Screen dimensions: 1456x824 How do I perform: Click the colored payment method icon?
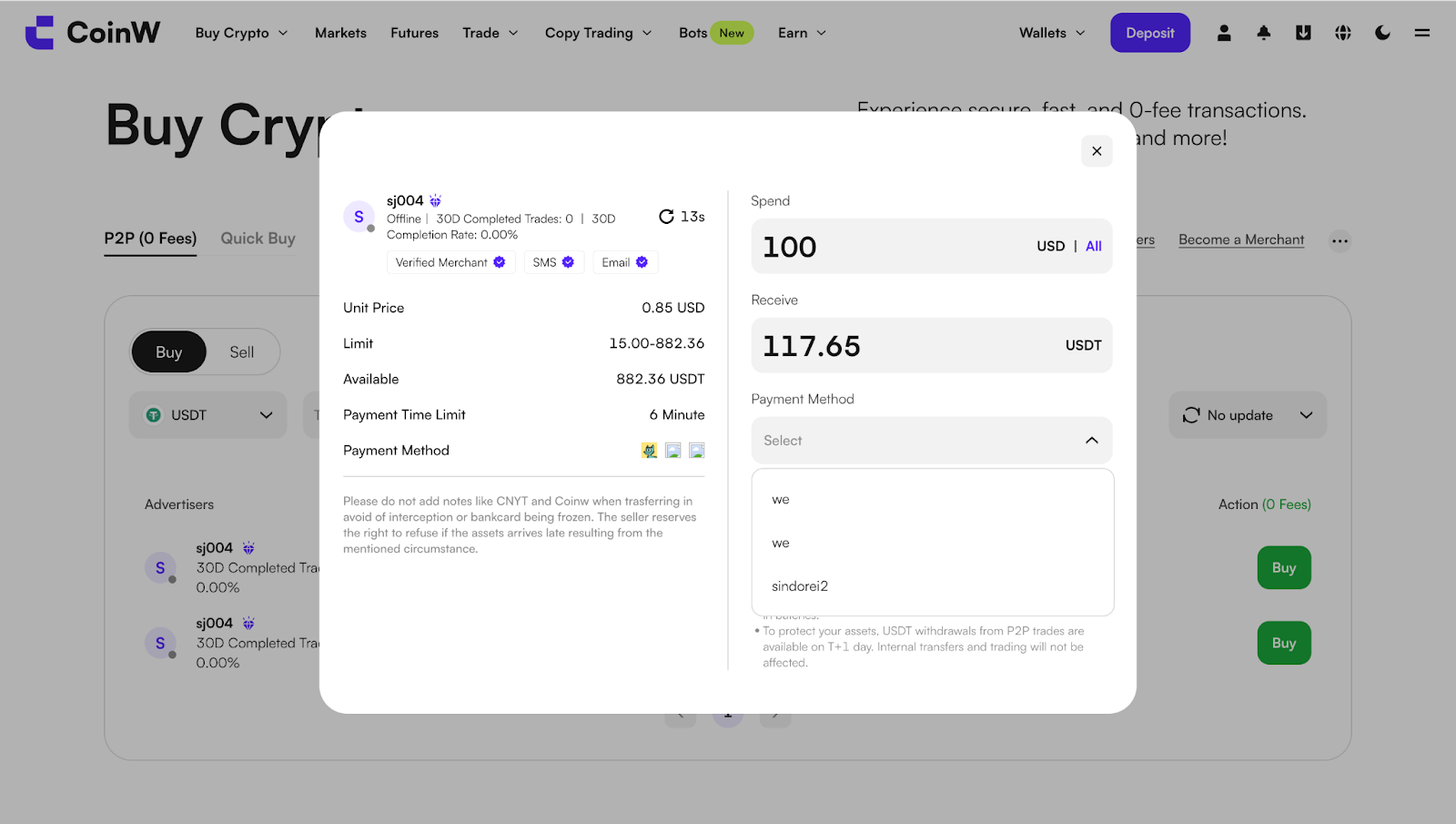click(649, 450)
